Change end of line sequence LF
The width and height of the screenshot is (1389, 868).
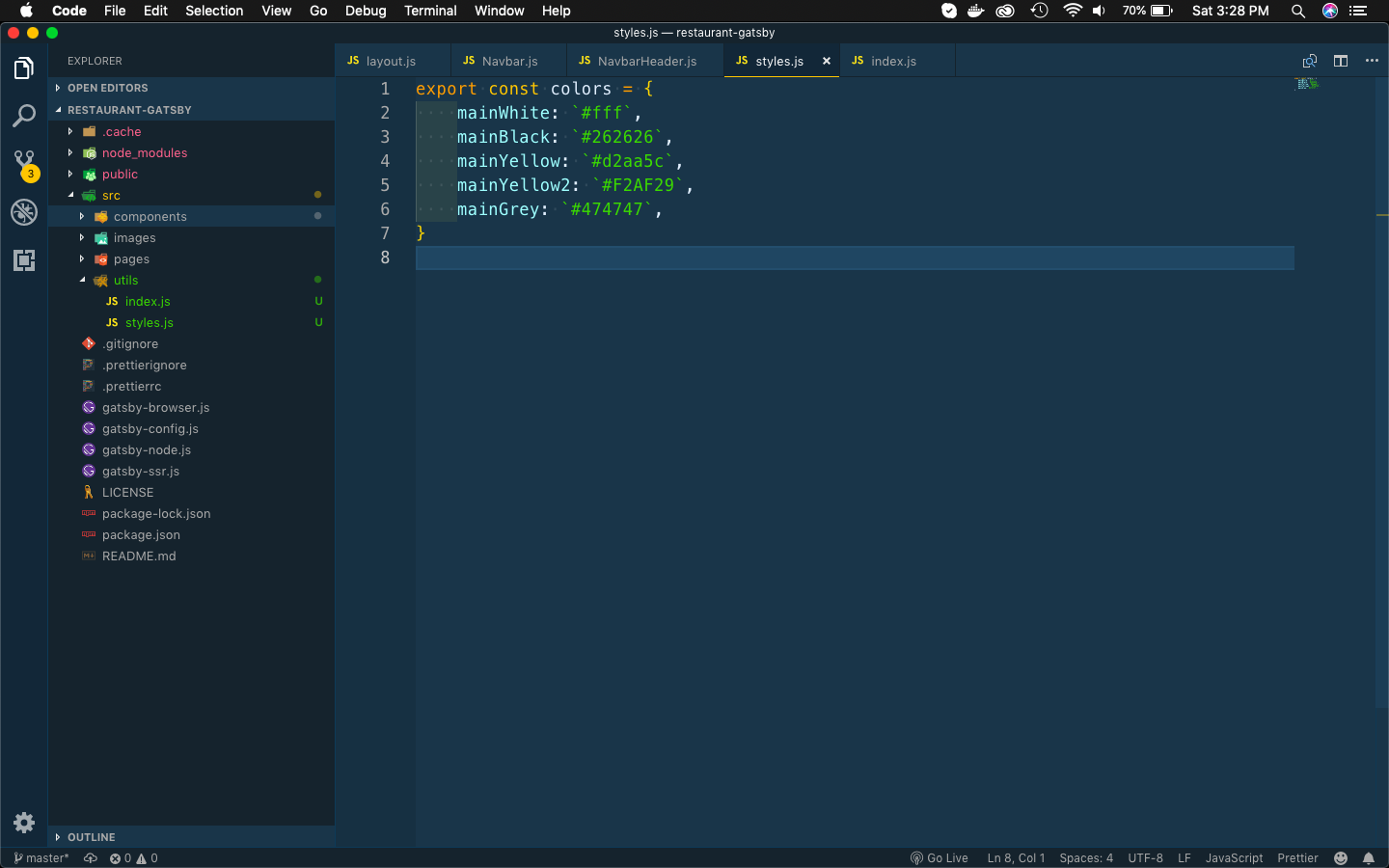click(x=1185, y=858)
